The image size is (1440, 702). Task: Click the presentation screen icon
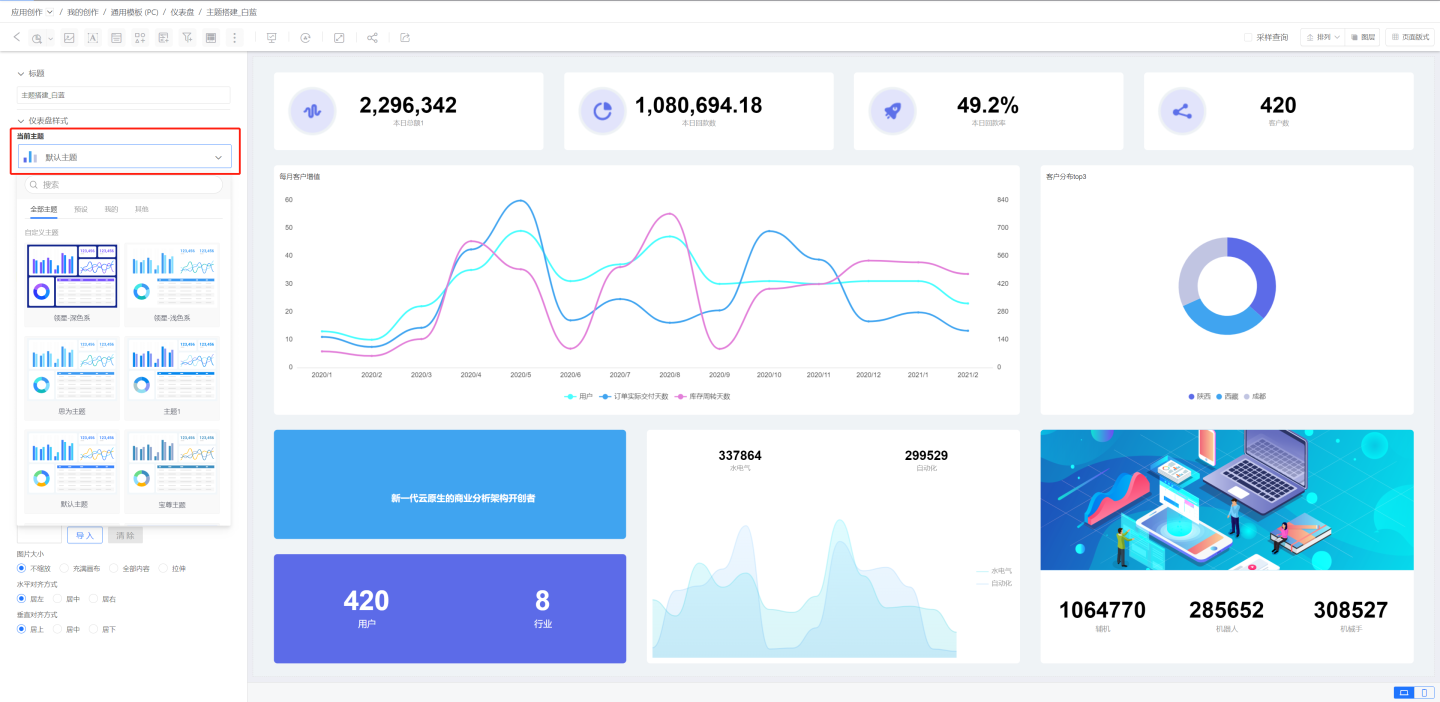pos(271,37)
